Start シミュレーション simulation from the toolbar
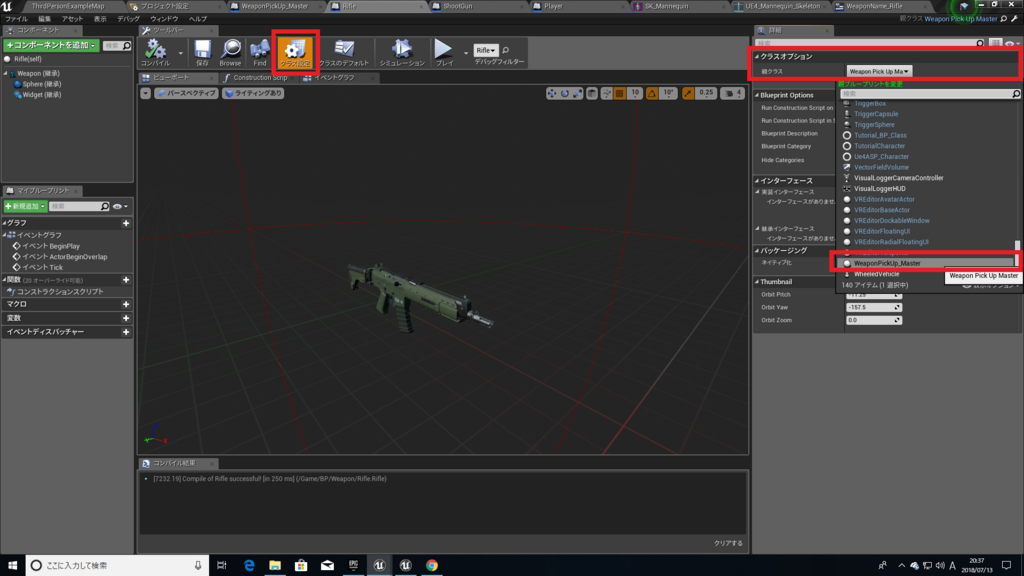 click(402, 52)
